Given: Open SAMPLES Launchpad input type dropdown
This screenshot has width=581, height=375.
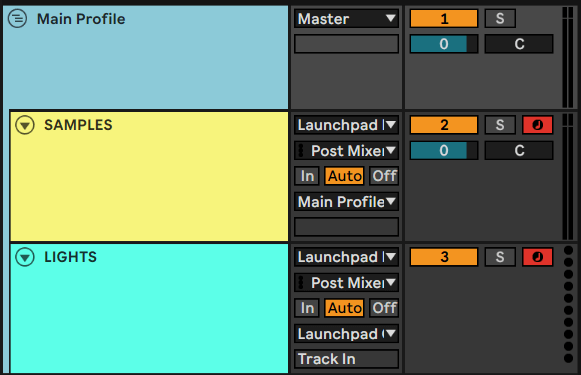Looking at the screenshot, I should coord(346,125).
